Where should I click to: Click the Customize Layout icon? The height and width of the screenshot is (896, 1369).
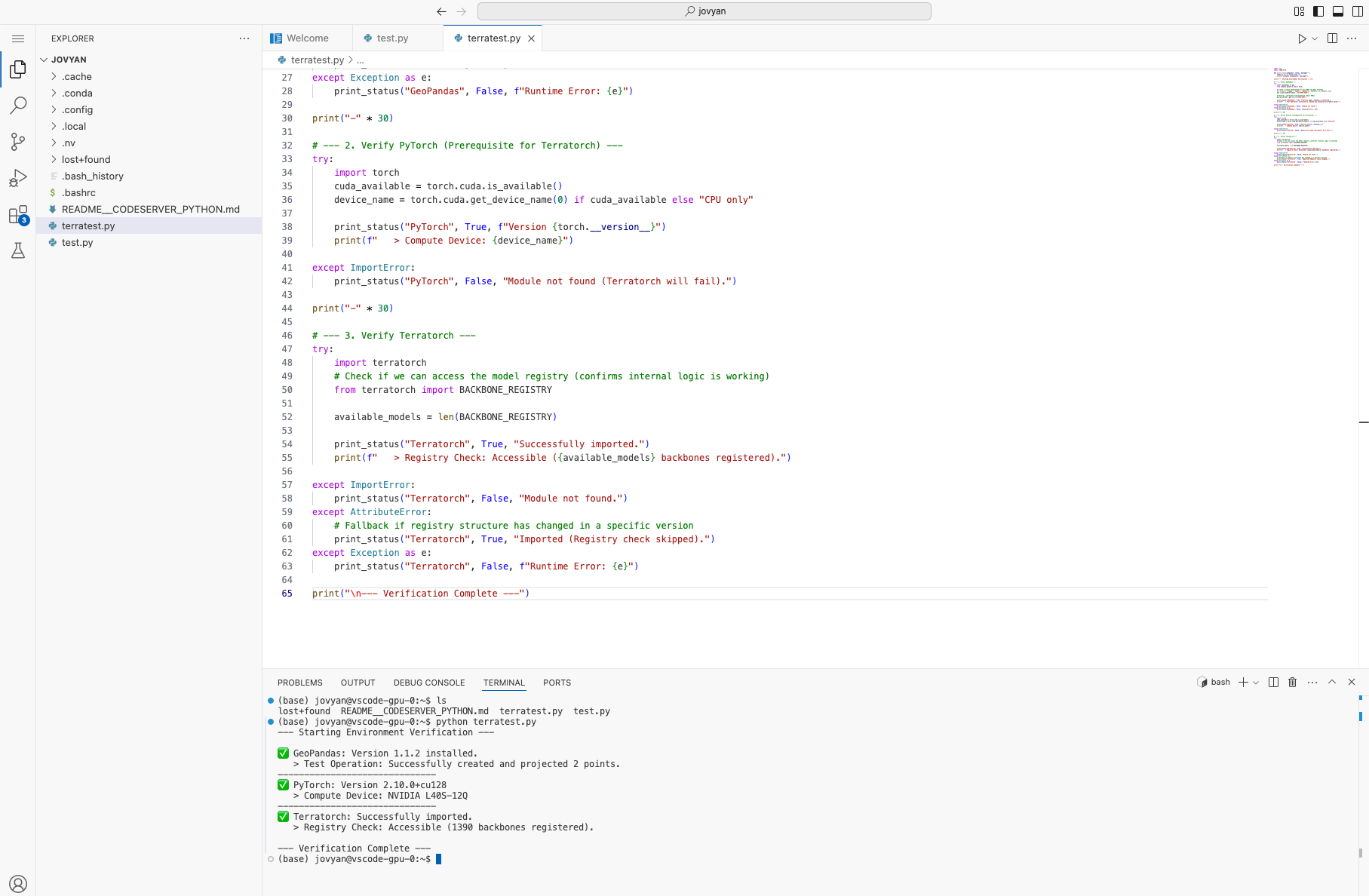click(1299, 11)
